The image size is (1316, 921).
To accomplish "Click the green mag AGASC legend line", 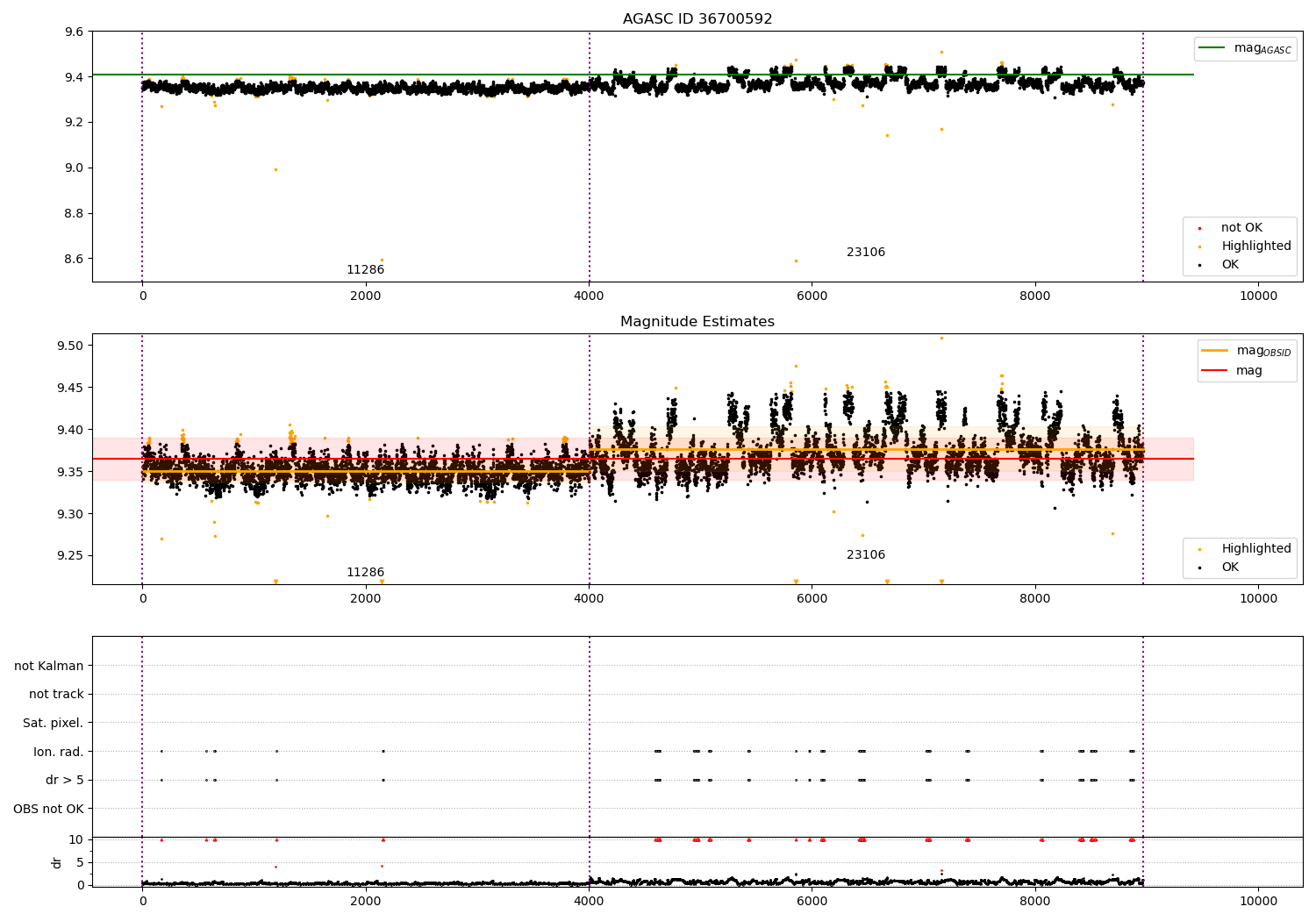I will tap(1212, 48).
